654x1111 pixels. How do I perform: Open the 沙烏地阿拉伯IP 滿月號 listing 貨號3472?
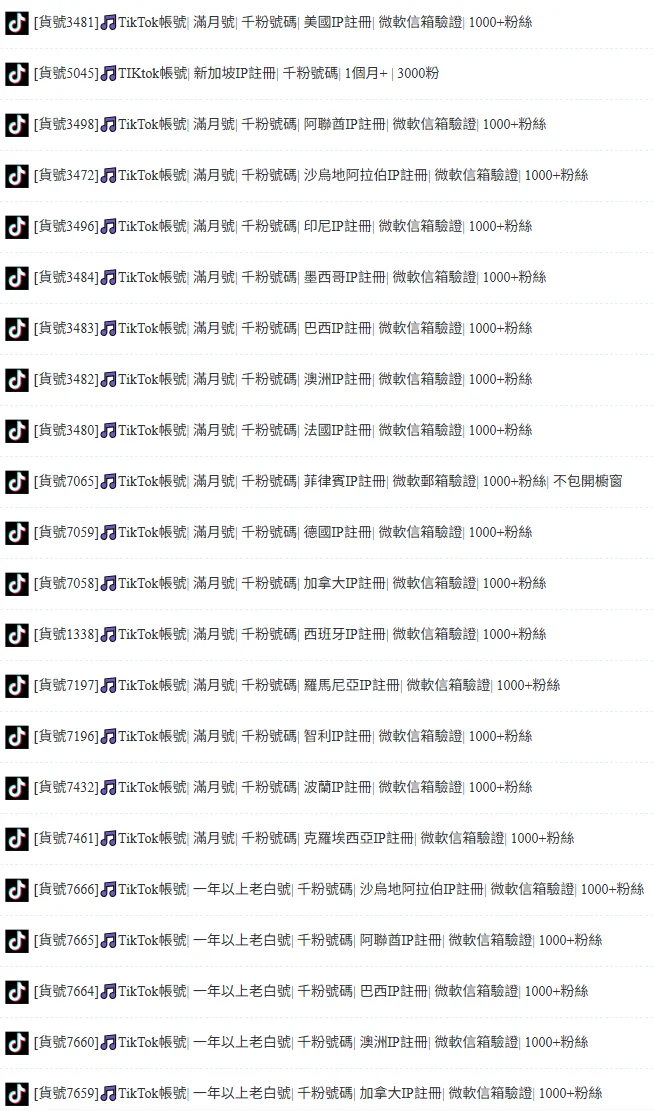(311, 175)
